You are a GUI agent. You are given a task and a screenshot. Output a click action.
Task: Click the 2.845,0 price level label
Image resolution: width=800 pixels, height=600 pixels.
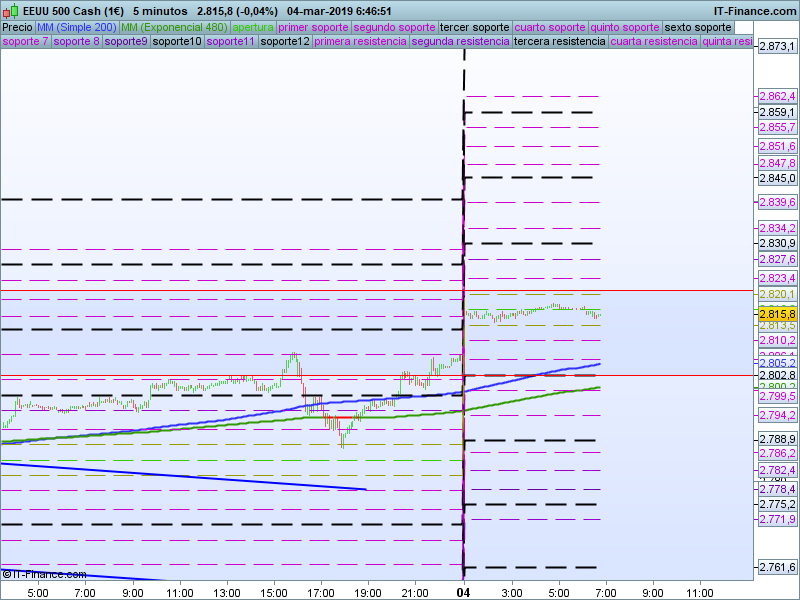[777, 179]
